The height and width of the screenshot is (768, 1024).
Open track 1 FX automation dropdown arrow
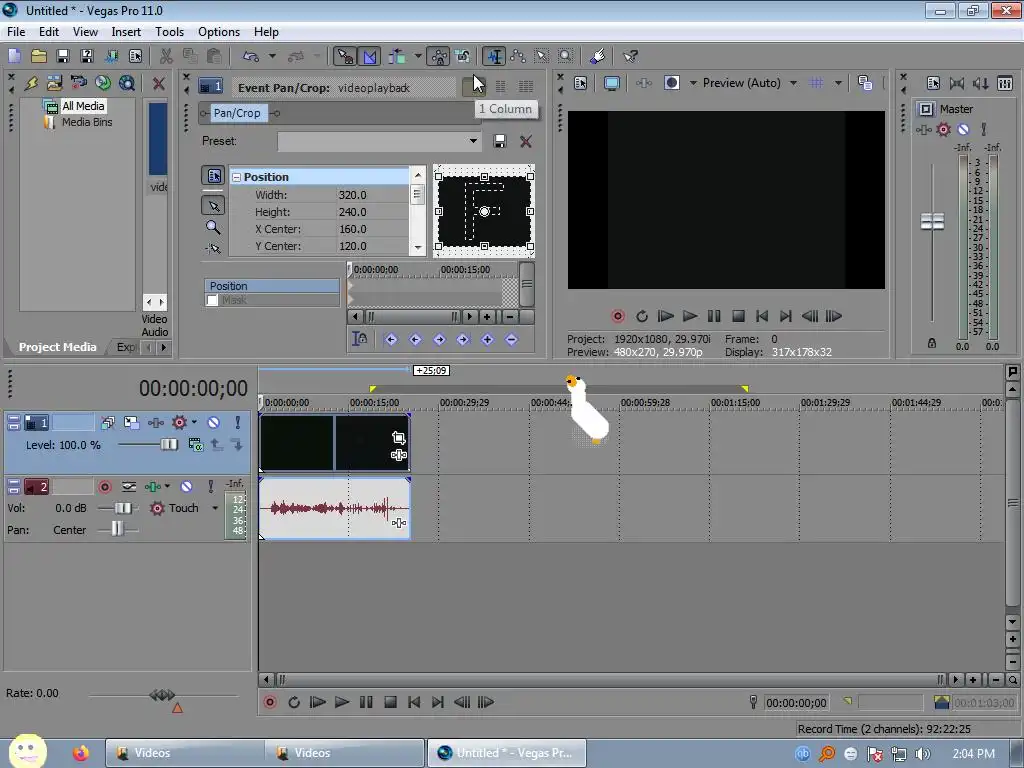[x=194, y=423]
